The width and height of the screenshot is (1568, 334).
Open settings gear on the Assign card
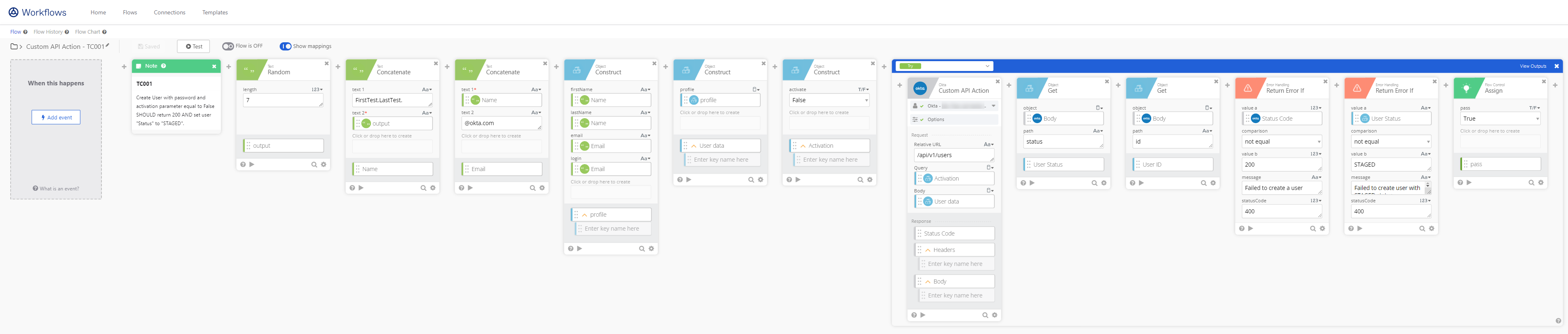1540,183
